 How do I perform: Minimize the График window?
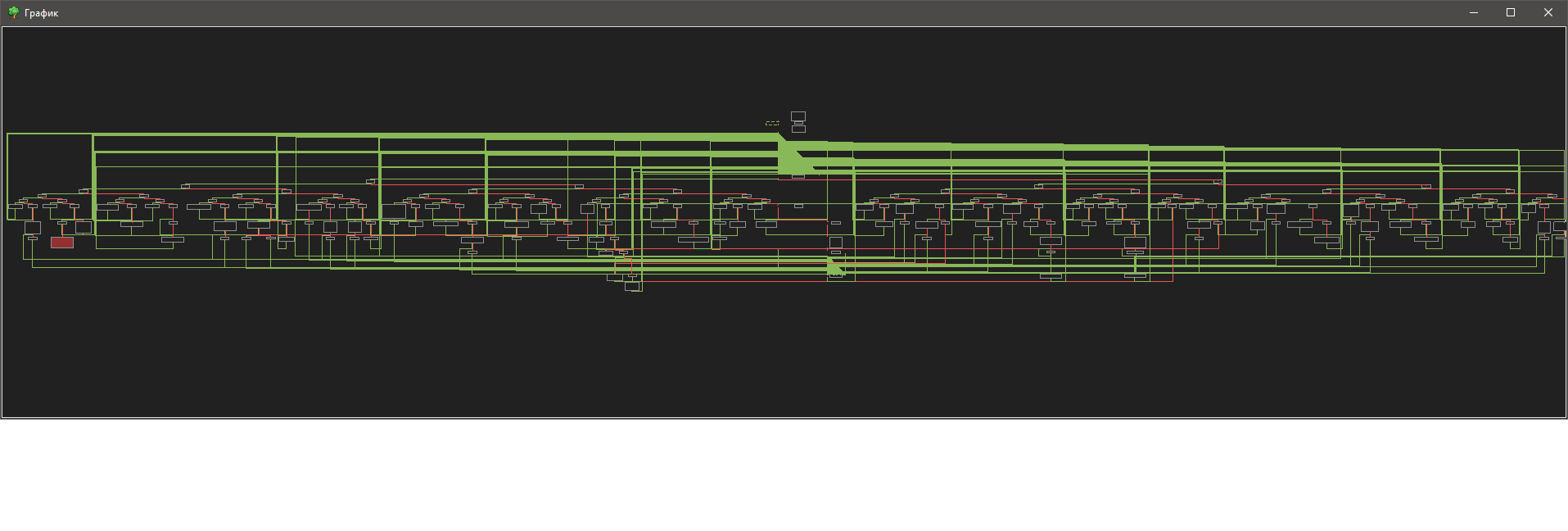point(1474,12)
